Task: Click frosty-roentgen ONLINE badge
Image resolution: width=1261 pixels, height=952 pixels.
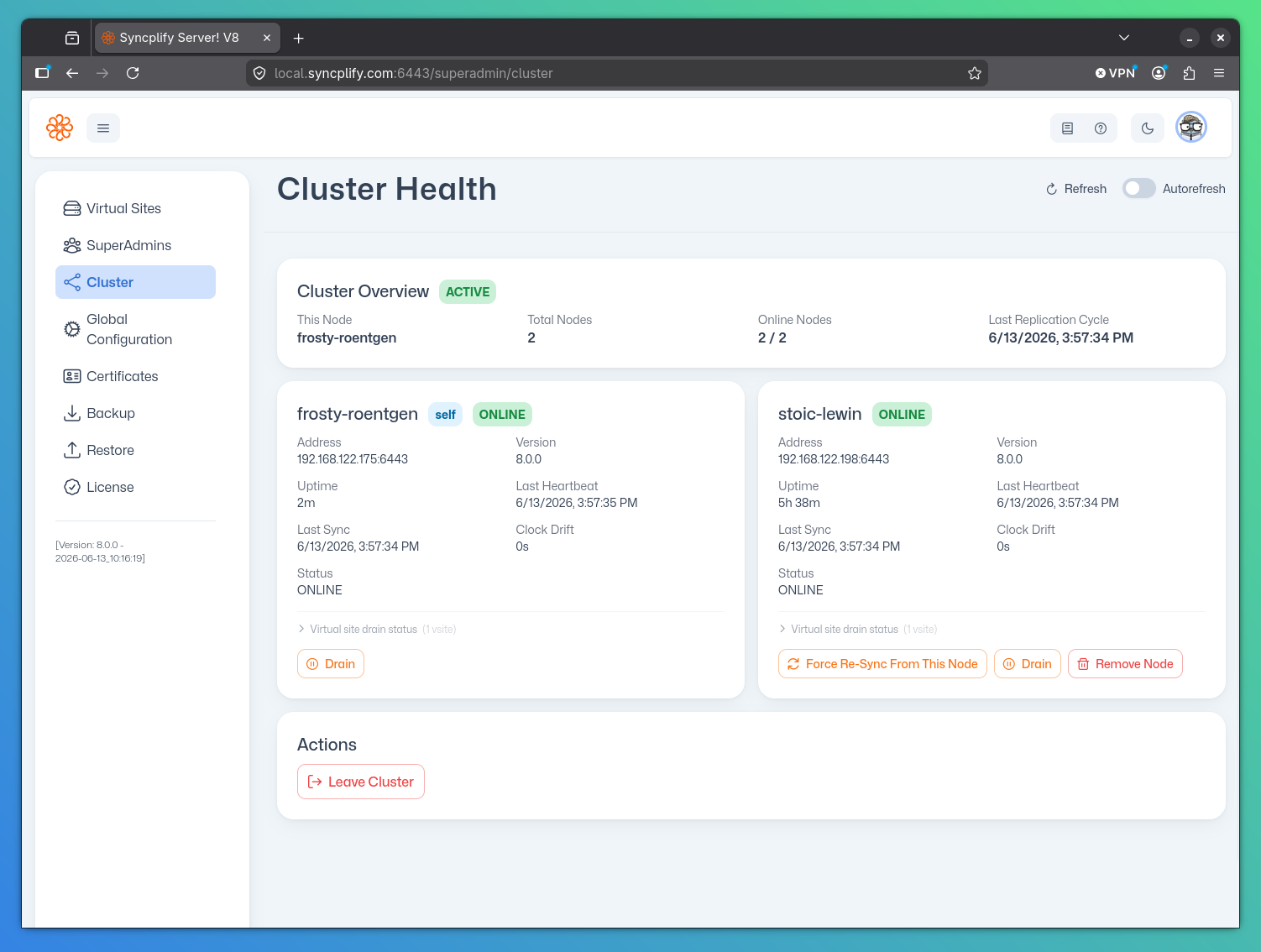Action: pyautogui.click(x=502, y=415)
